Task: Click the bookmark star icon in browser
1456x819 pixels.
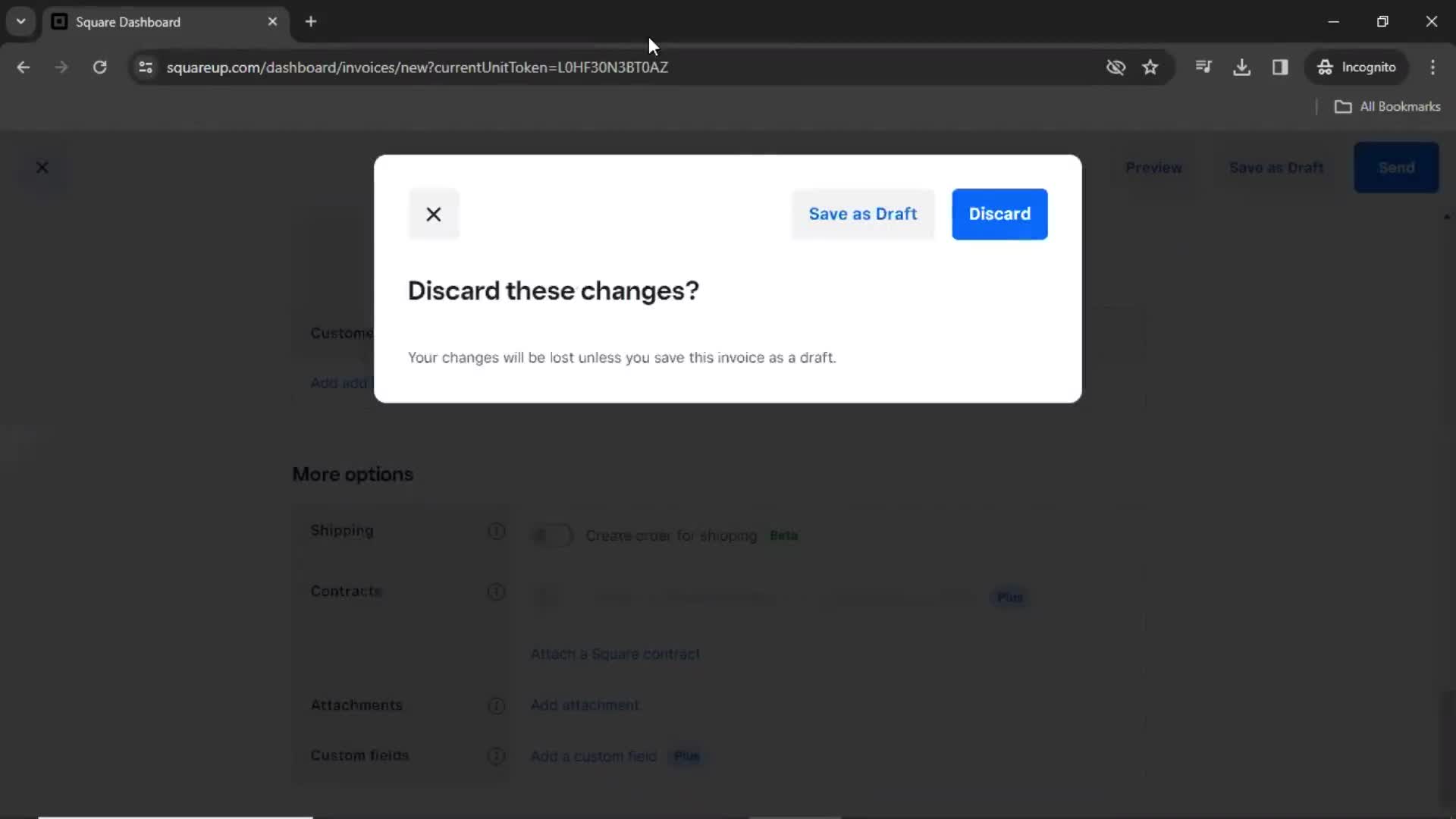Action: click(x=1152, y=67)
